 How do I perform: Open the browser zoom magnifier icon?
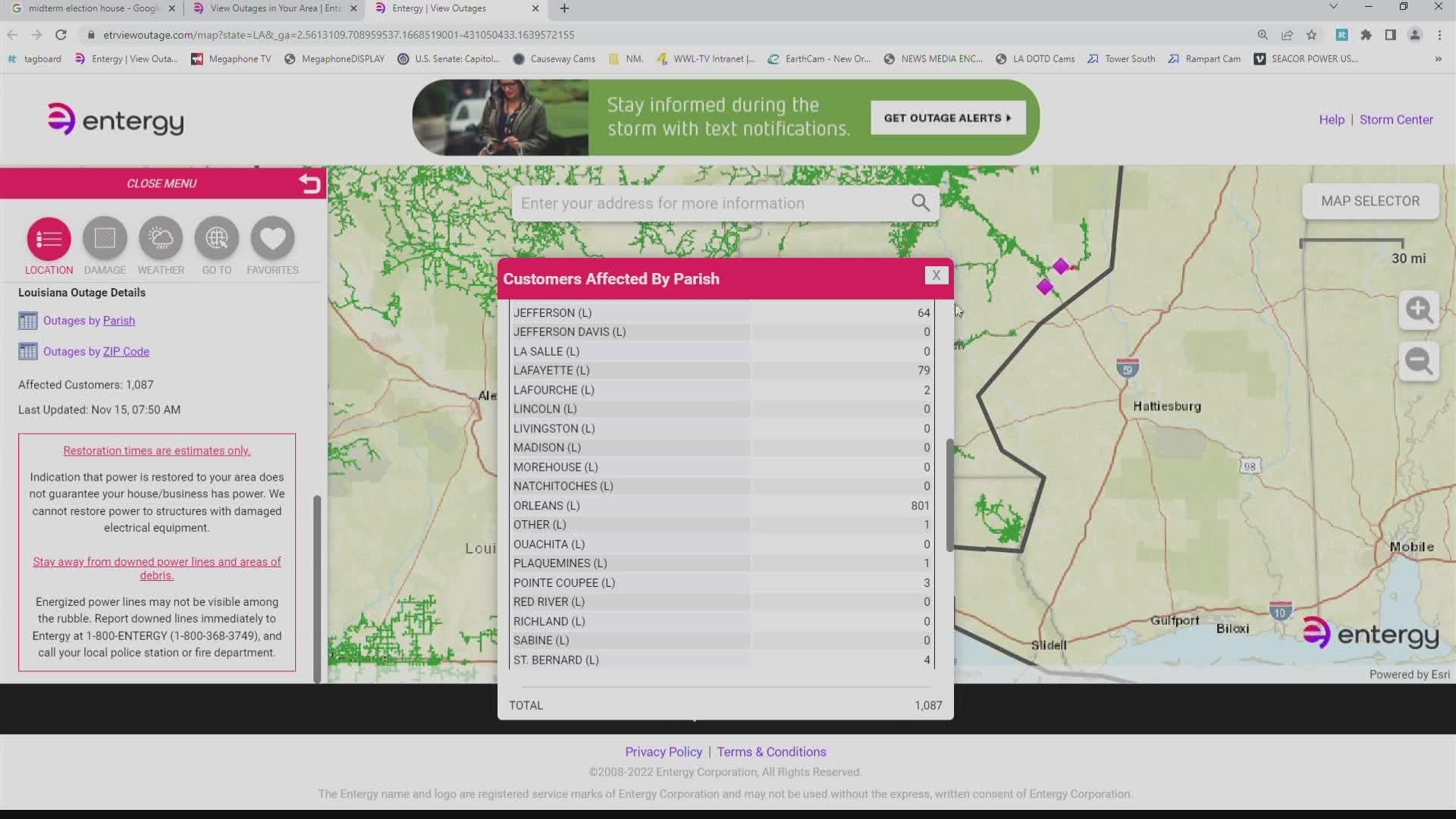click(x=1263, y=35)
